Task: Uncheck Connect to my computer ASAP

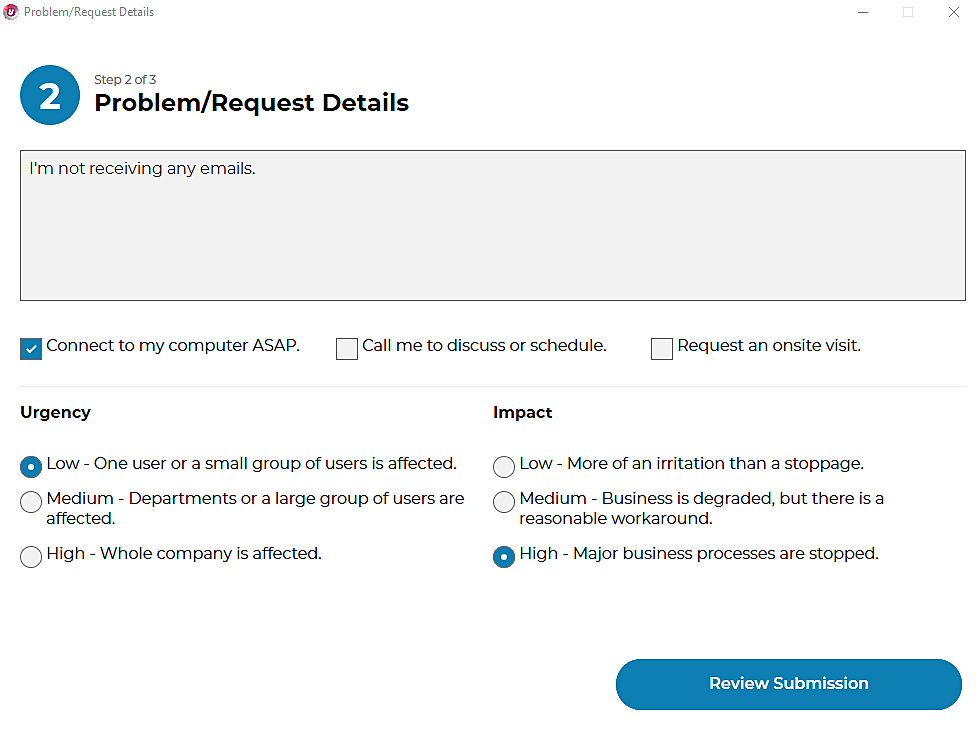Action: (31, 348)
